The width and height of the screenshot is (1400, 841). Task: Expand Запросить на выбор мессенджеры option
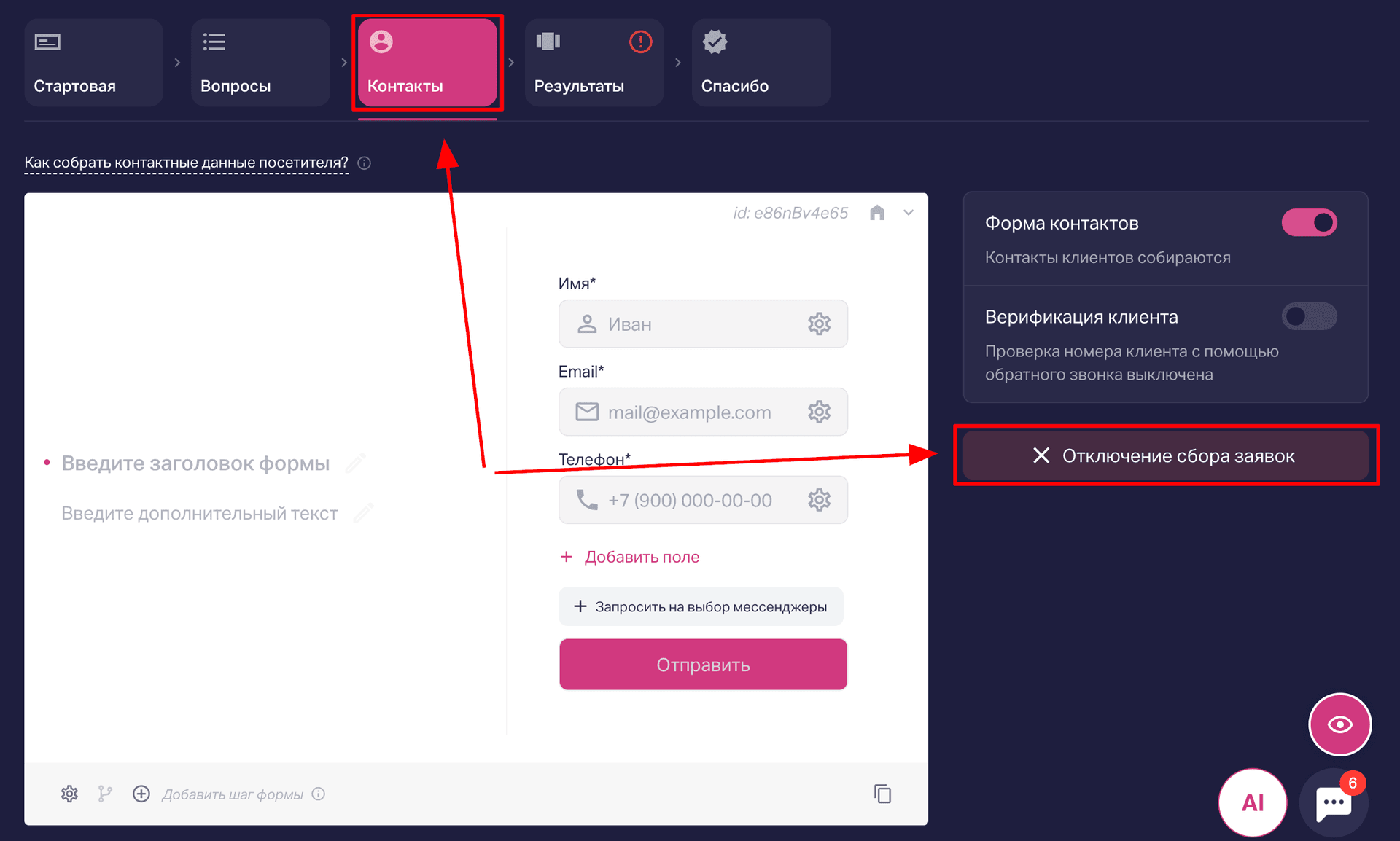point(701,606)
